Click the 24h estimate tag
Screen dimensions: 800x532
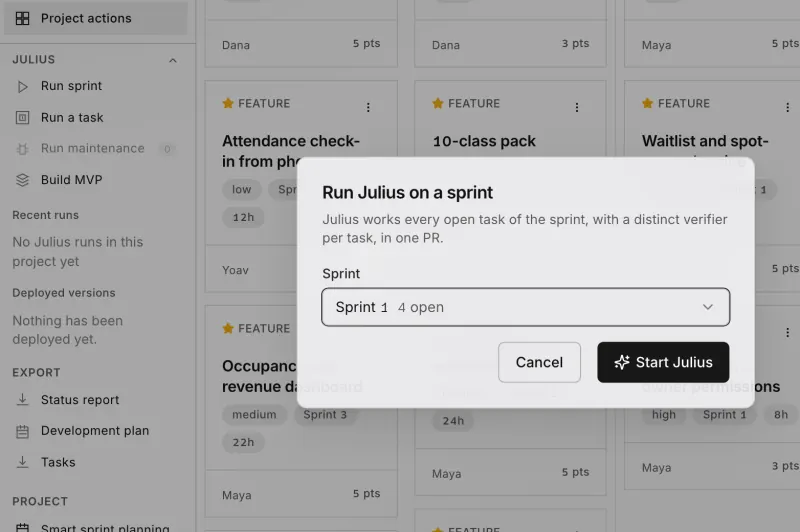click(x=453, y=421)
